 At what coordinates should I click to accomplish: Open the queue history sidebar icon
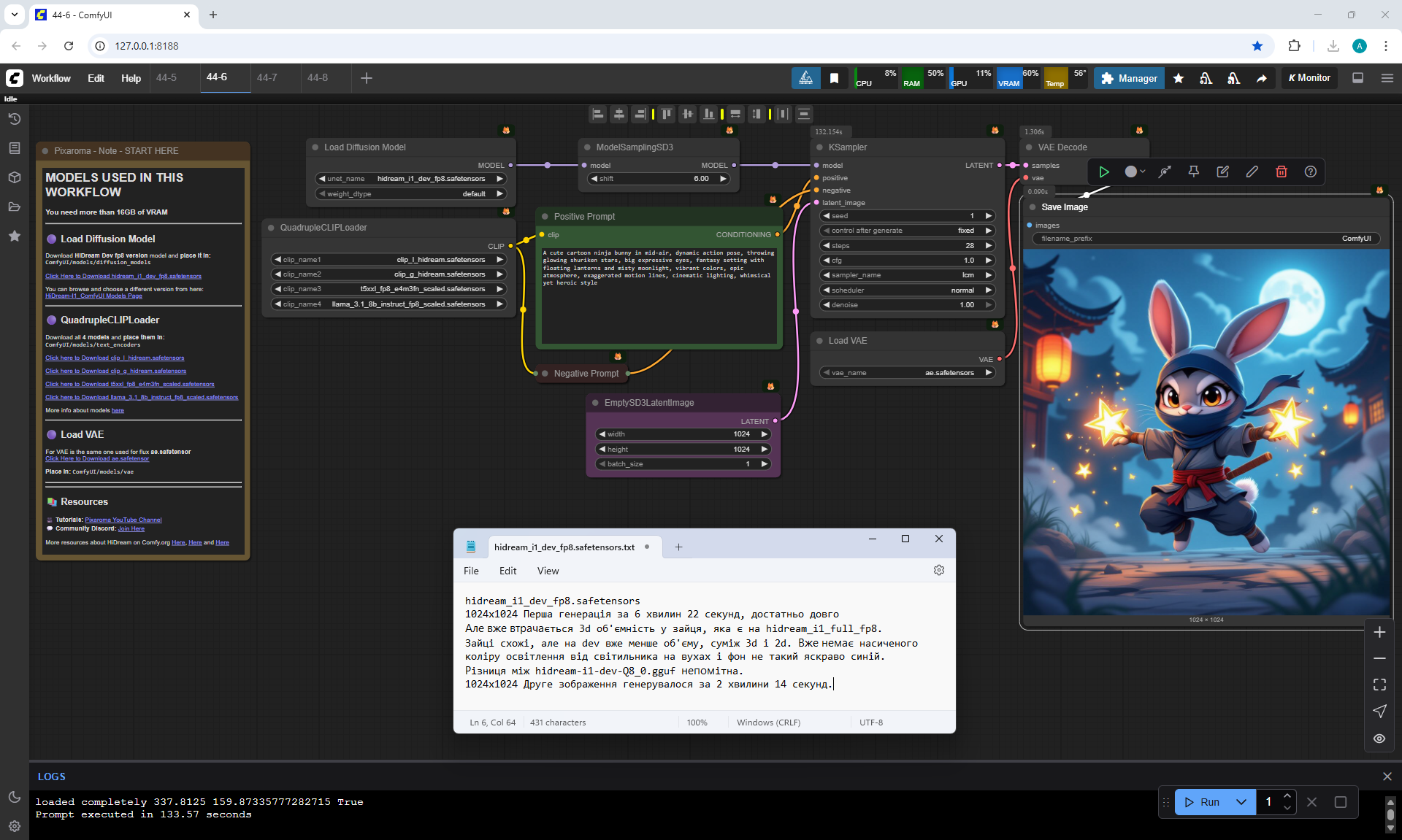pyautogui.click(x=14, y=119)
